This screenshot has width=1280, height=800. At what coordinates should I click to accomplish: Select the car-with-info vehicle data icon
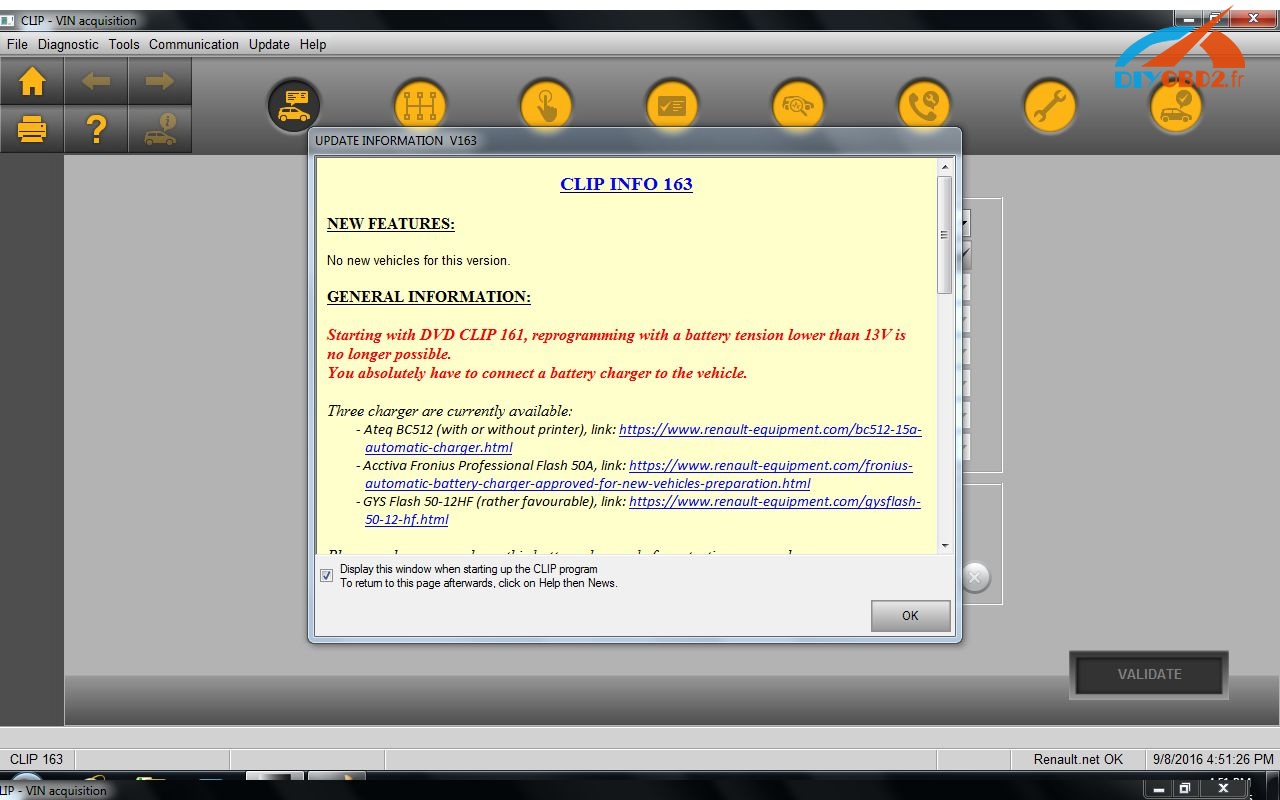pyautogui.click(x=161, y=129)
